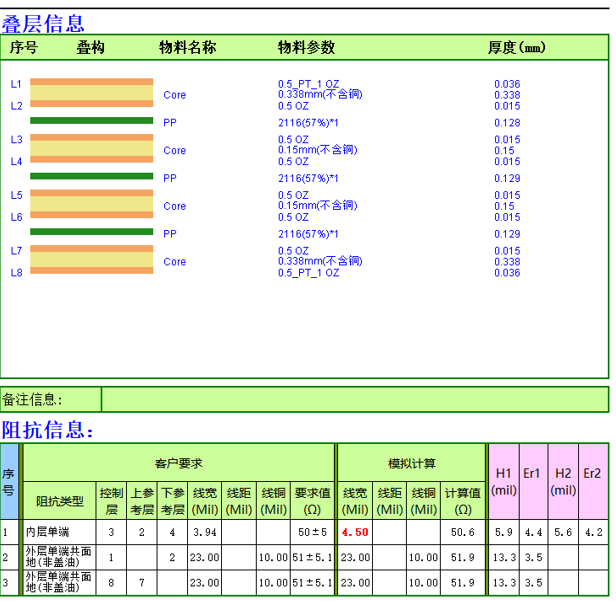Click the 模拟计算 header cell
The image size is (616, 601).
[411, 464]
